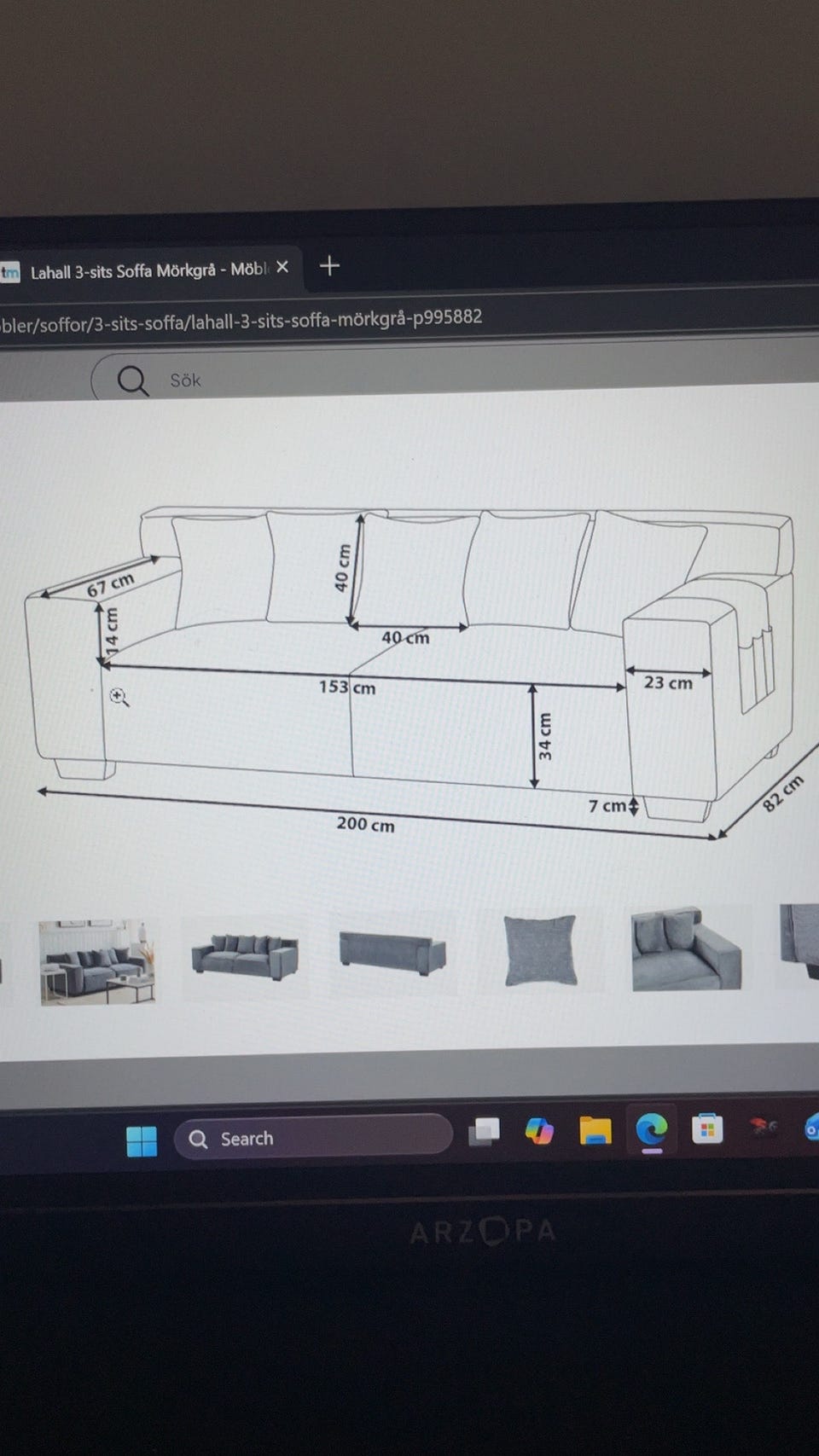Image resolution: width=819 pixels, height=1456 pixels.
Task: Click the browser address bar URL
Action: pos(241,320)
